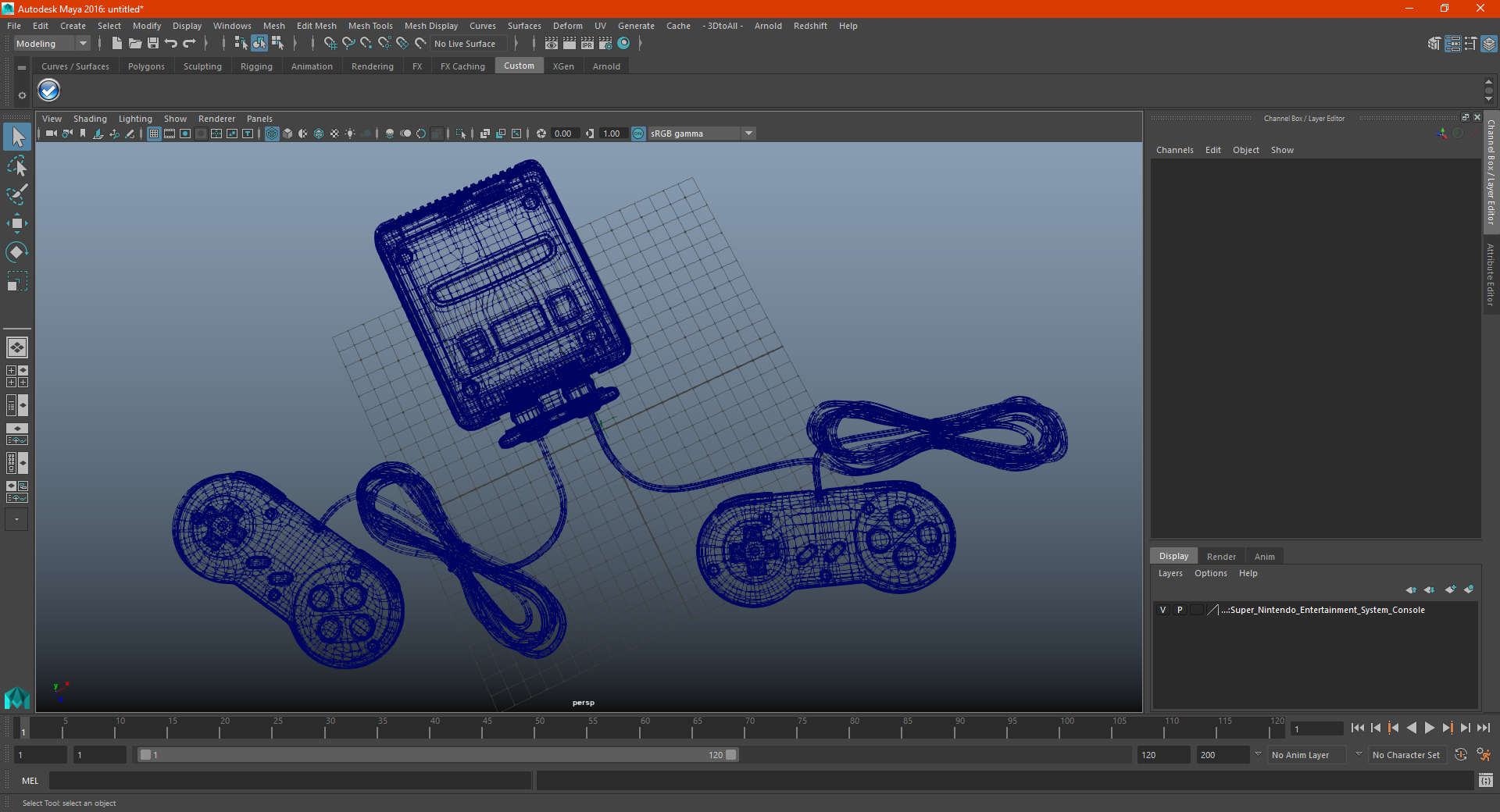The image size is (1500, 812).
Task: Save the current scene
Action: [x=153, y=44]
